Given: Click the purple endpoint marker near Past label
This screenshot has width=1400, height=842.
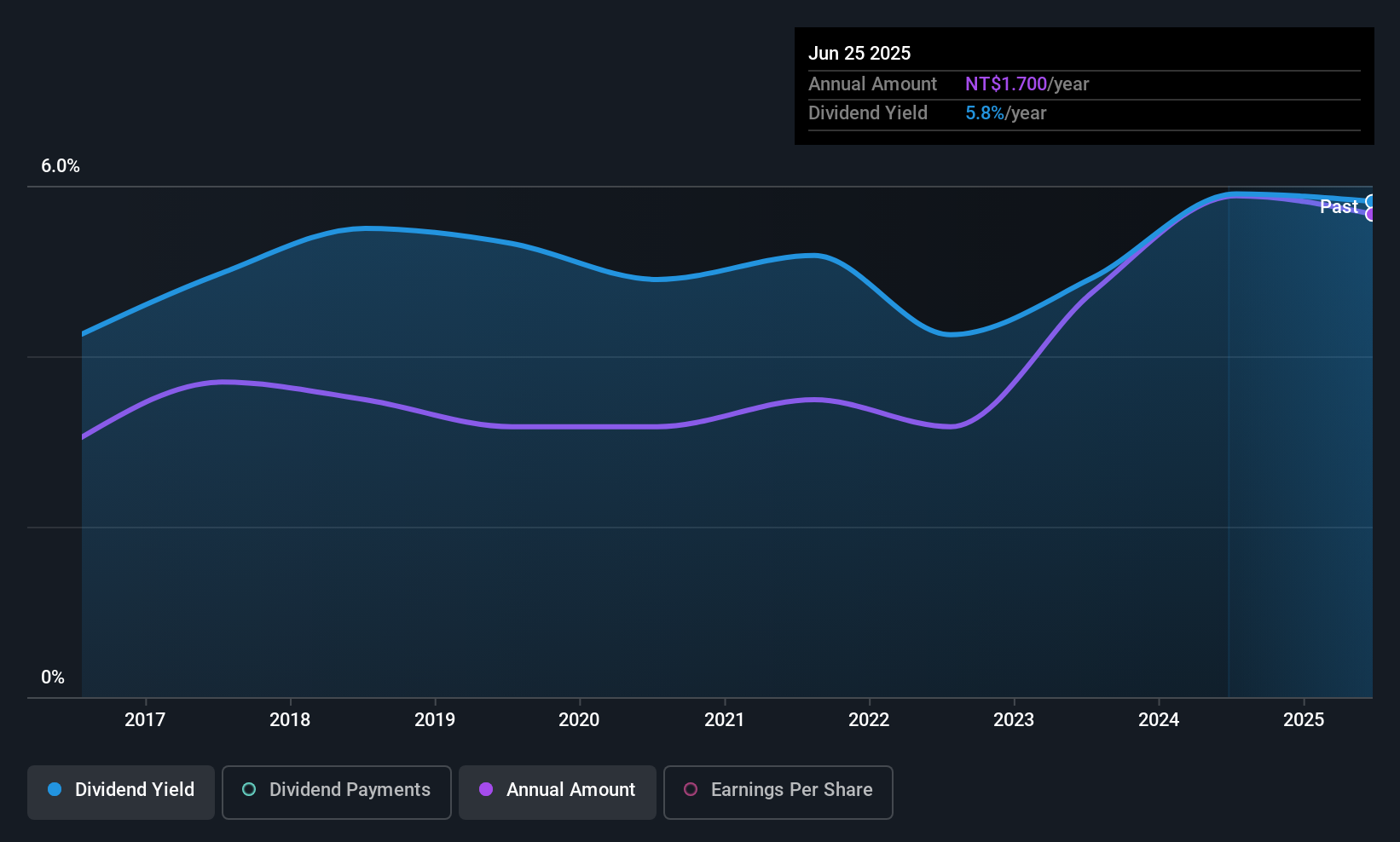Looking at the screenshot, I should point(1371,216).
